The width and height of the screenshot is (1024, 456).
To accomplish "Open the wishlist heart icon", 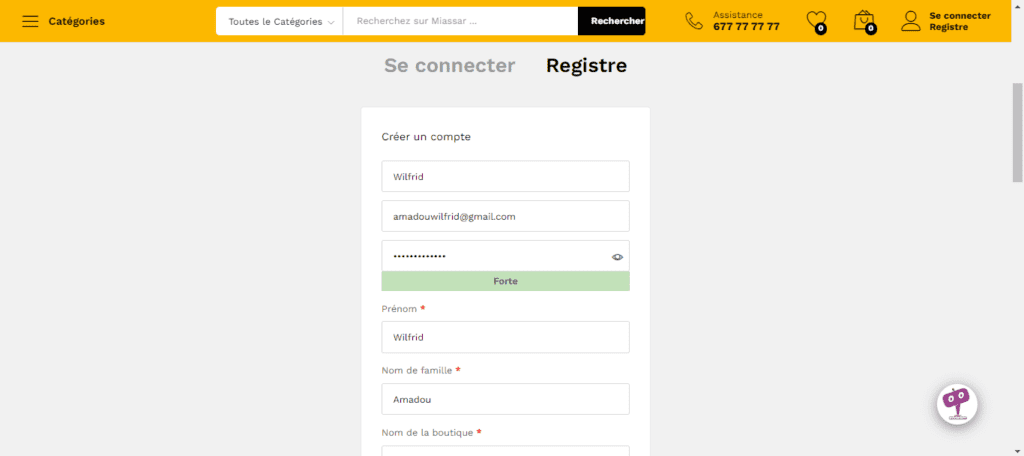I will pos(816,21).
